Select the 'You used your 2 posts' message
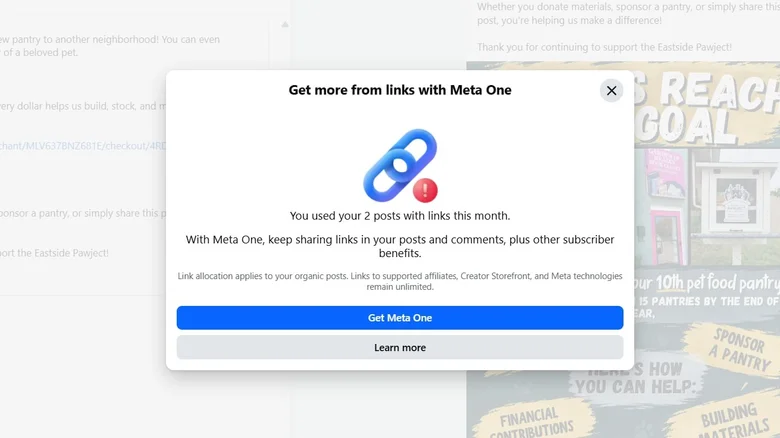 click(400, 216)
